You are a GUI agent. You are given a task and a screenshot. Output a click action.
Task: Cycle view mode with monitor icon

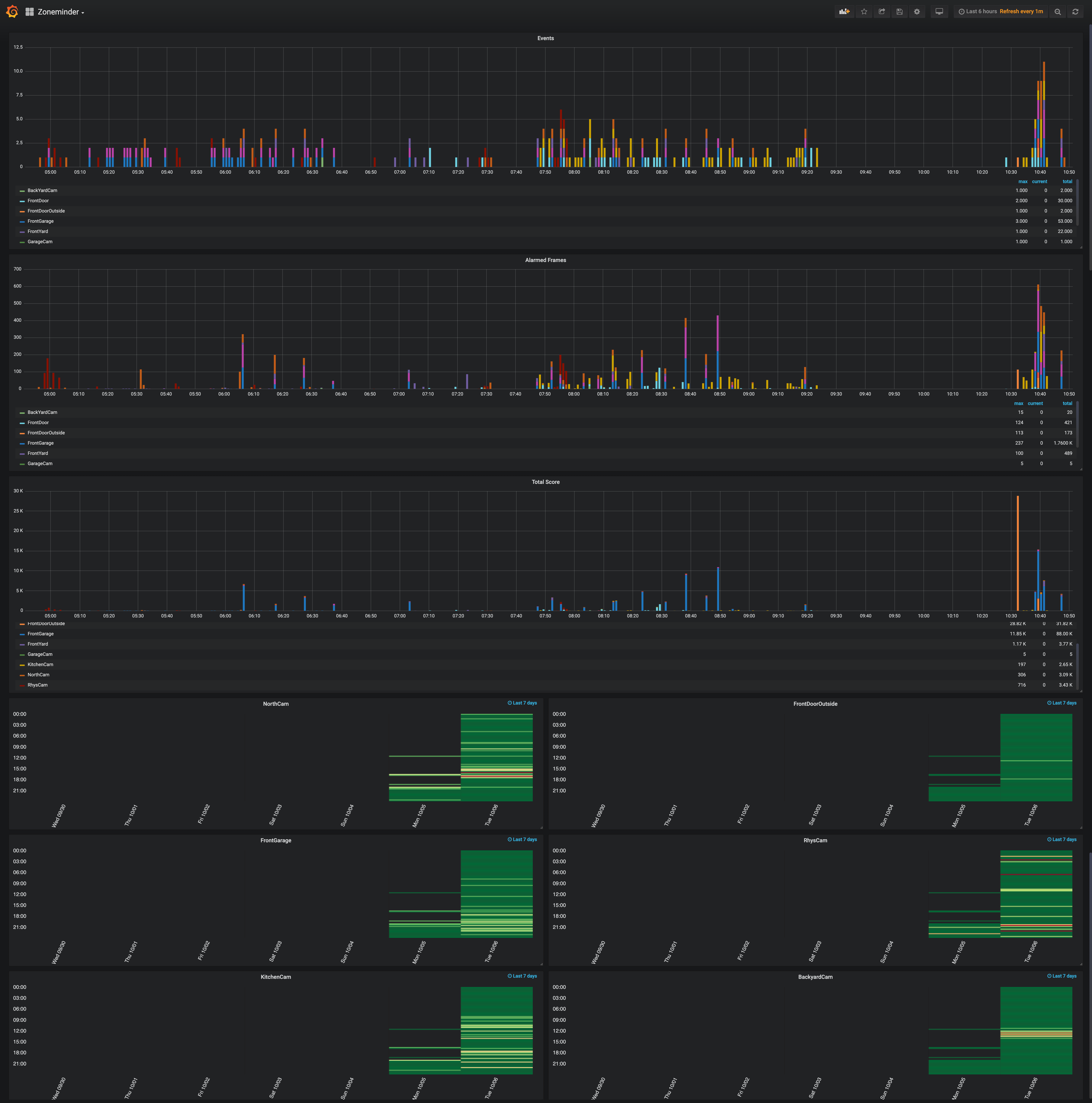click(939, 12)
